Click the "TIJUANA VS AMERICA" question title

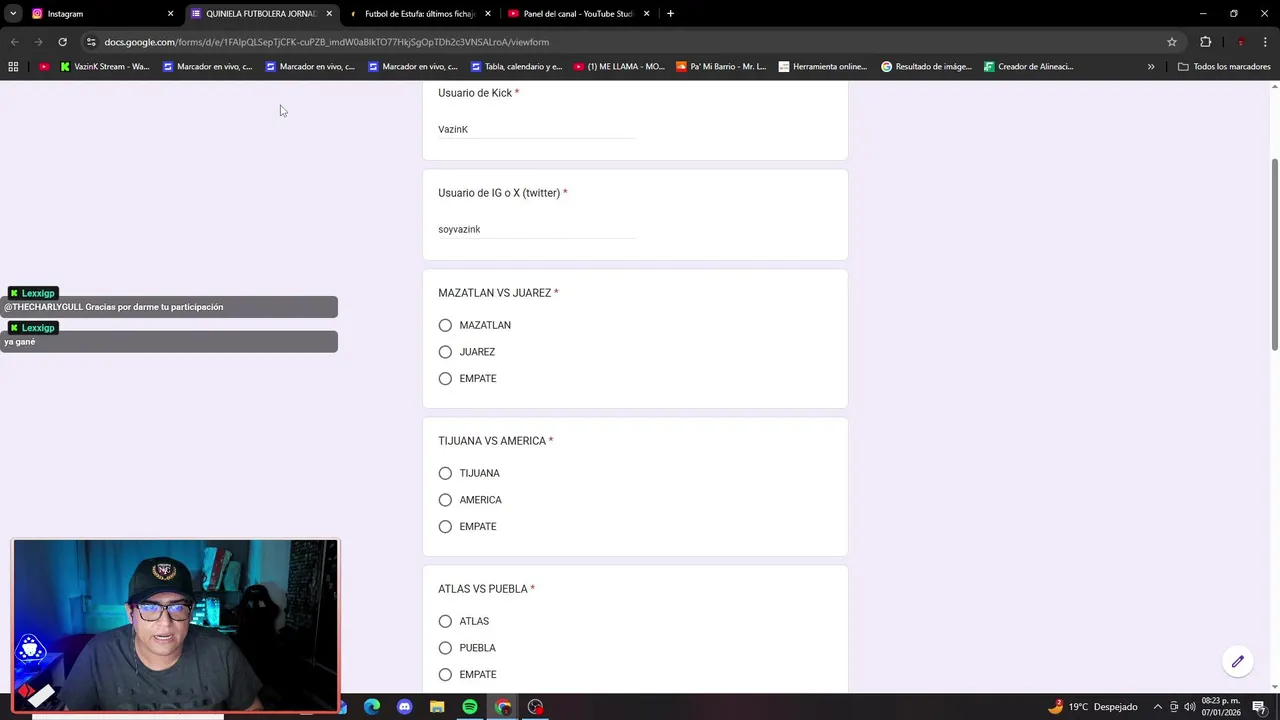coord(492,441)
